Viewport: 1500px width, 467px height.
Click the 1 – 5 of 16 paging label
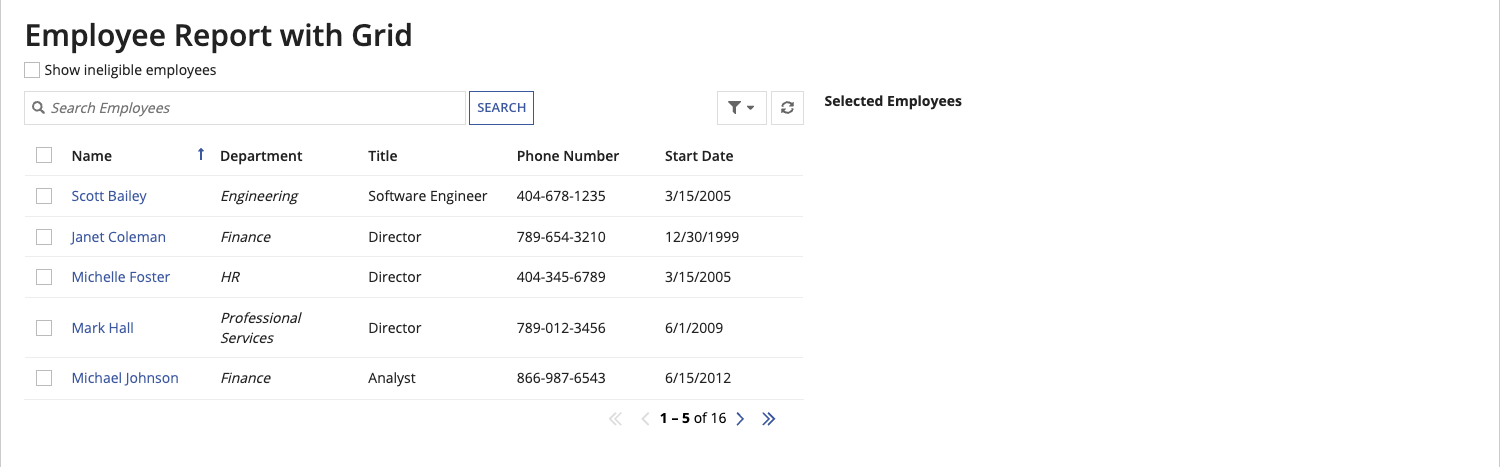(693, 419)
